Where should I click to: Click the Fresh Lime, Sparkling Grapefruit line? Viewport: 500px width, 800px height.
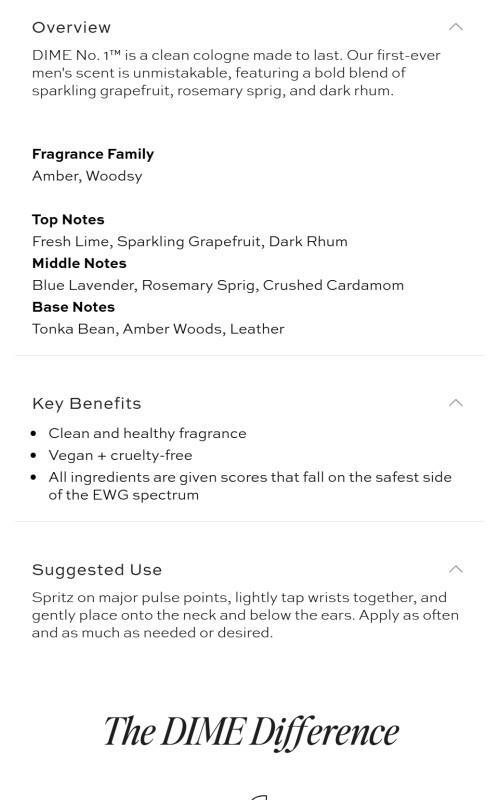click(190, 241)
